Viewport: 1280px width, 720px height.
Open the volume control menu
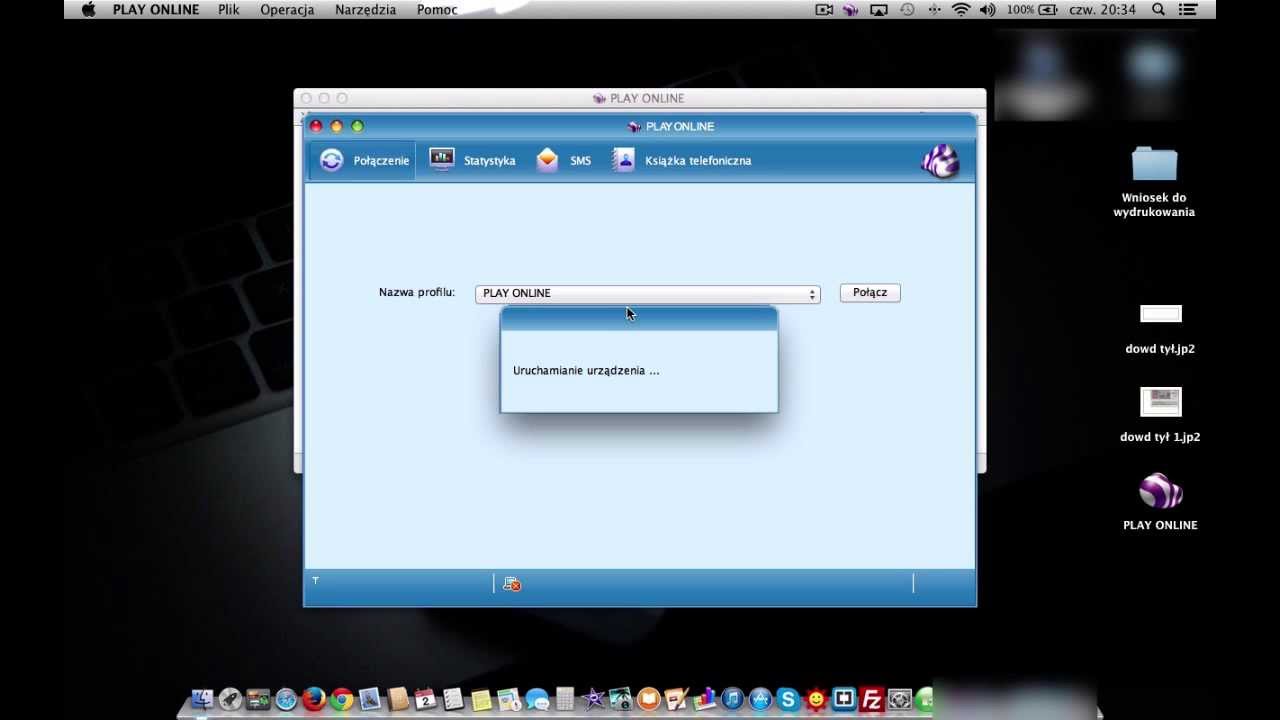tap(988, 10)
